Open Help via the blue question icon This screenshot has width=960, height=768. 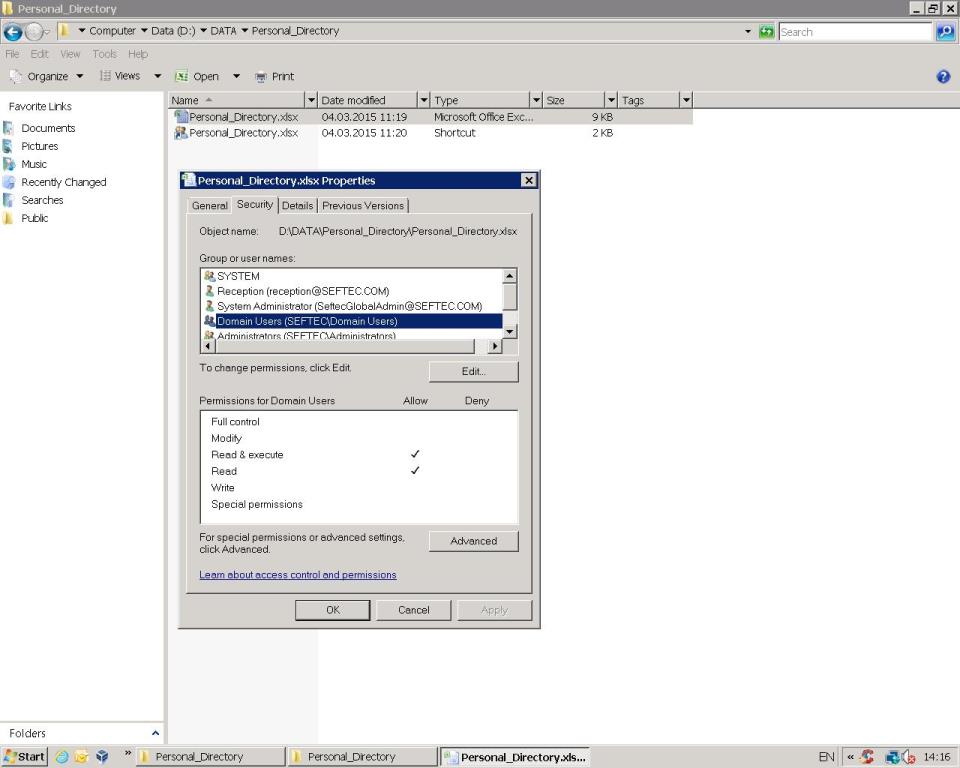tap(943, 77)
